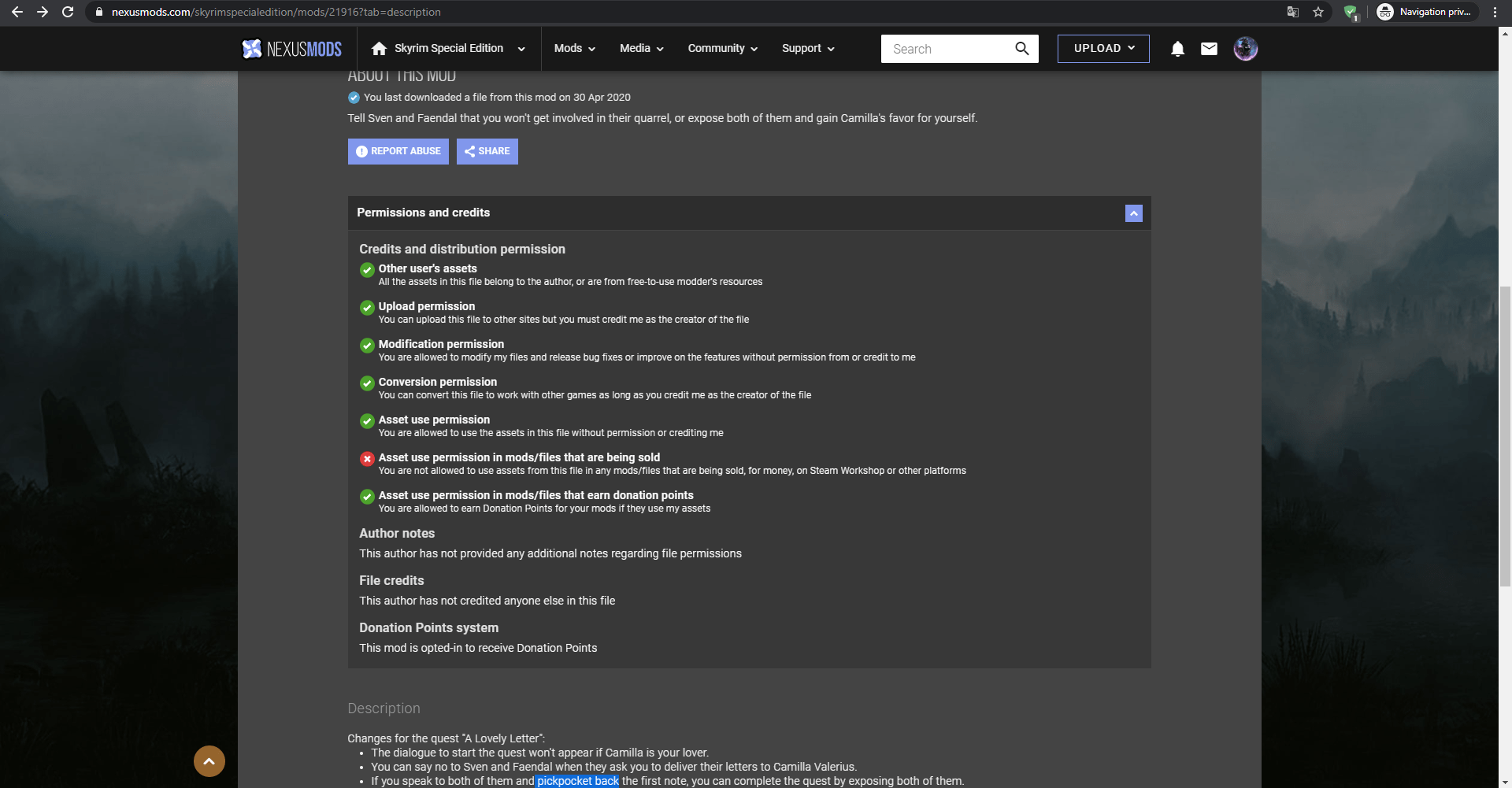Click the site lock icon in address bar
The height and width of the screenshot is (788, 1512).
point(99,12)
